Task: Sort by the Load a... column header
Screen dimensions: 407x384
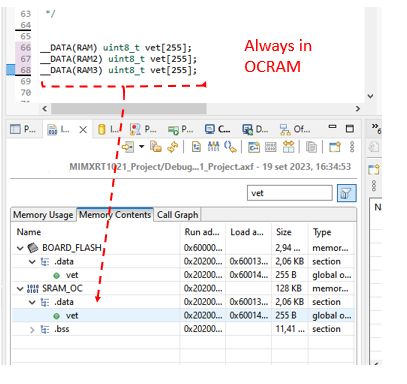Action: [x=248, y=232]
